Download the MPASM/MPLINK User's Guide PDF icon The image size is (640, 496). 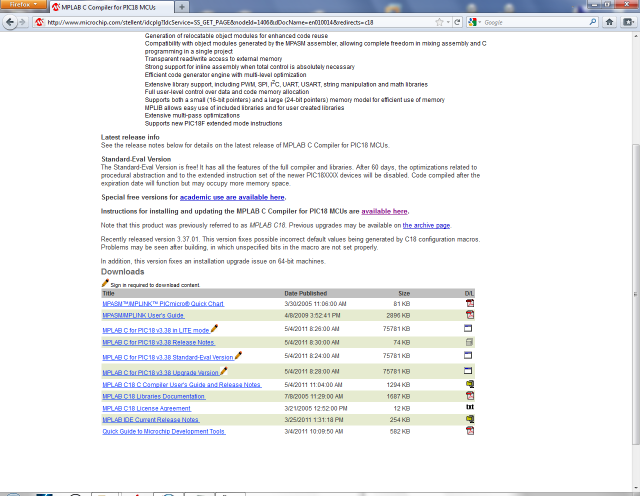(x=470, y=315)
